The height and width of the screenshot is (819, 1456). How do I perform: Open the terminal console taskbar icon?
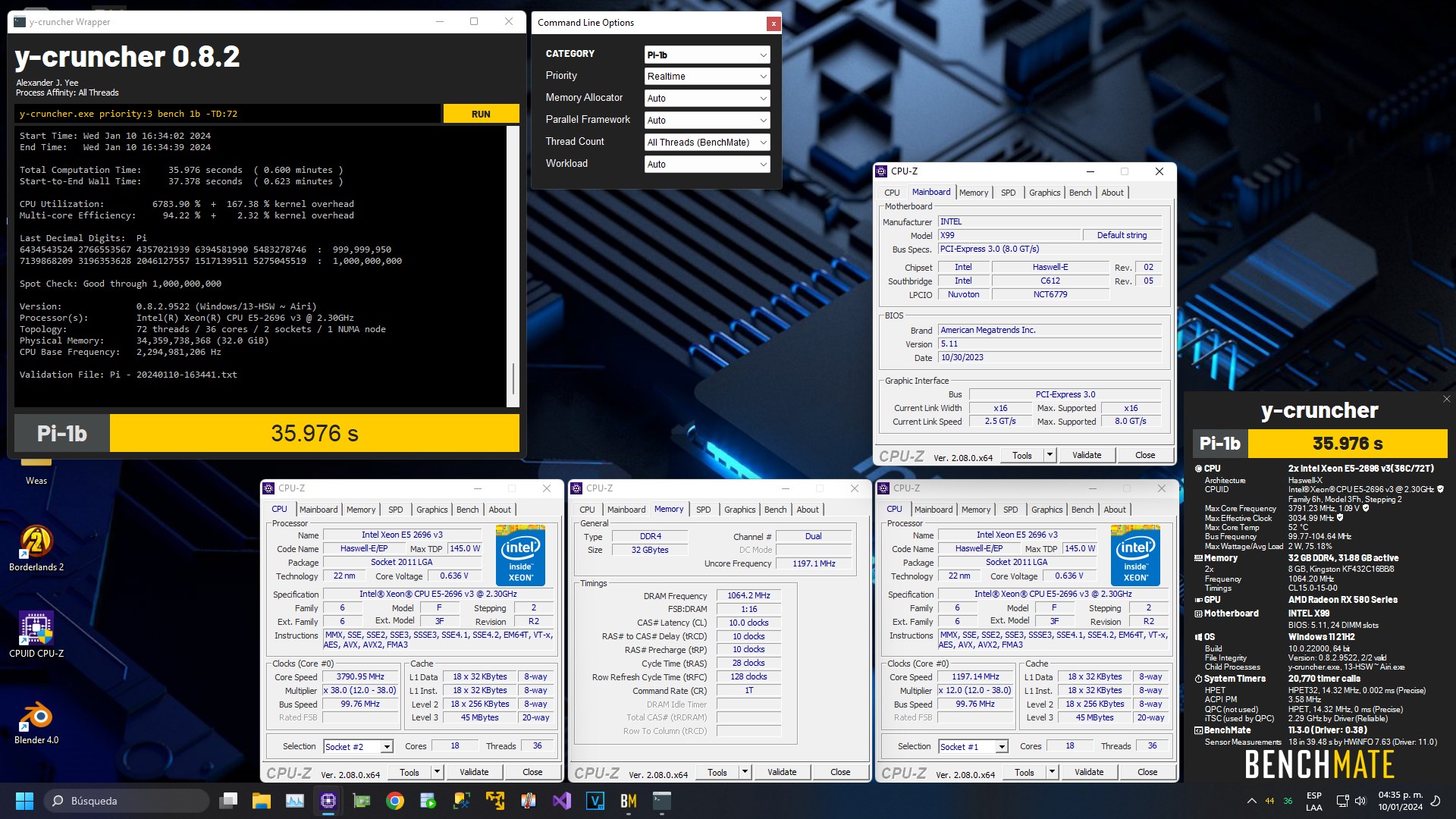pyautogui.click(x=662, y=801)
